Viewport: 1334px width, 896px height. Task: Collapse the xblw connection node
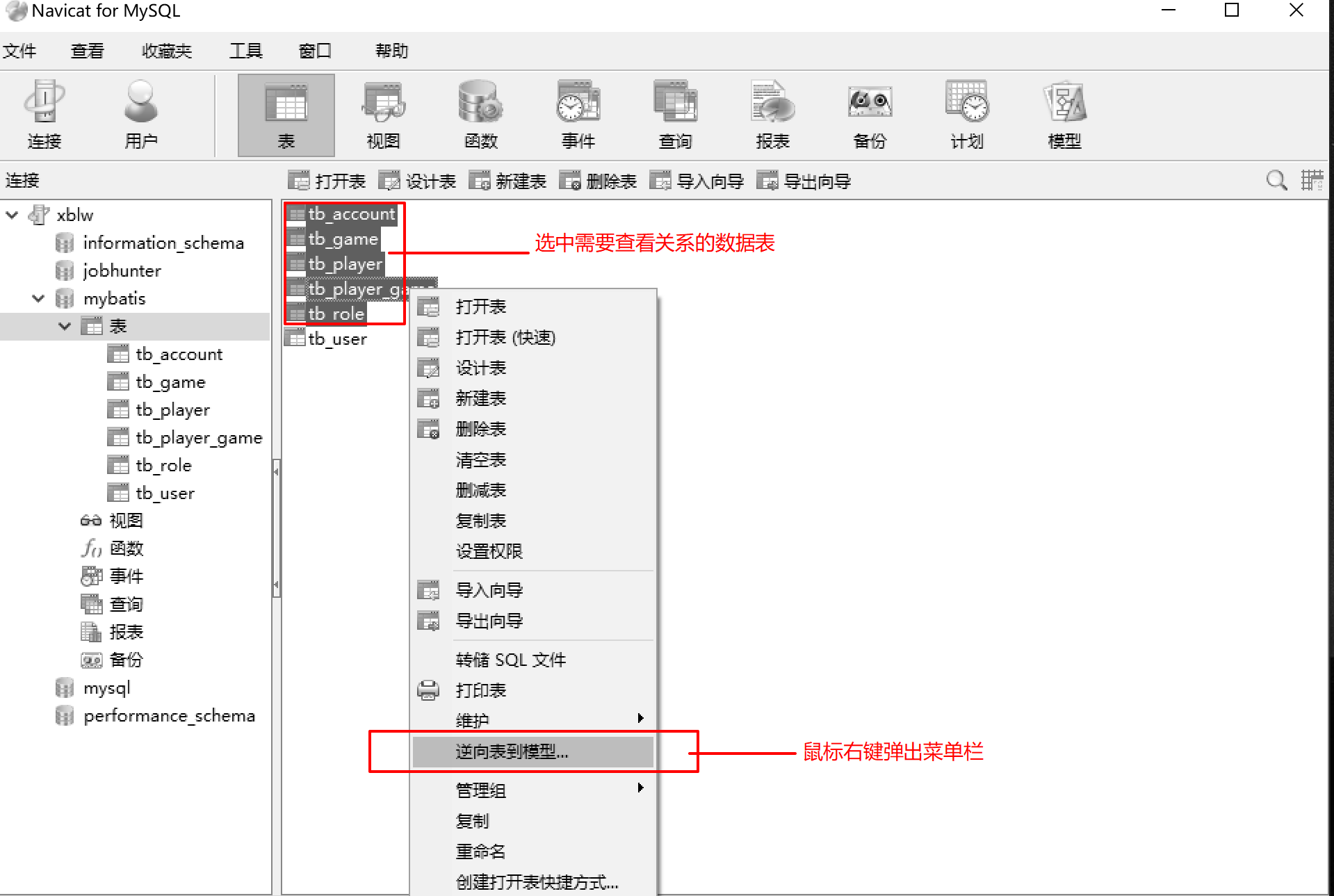pos(12,215)
